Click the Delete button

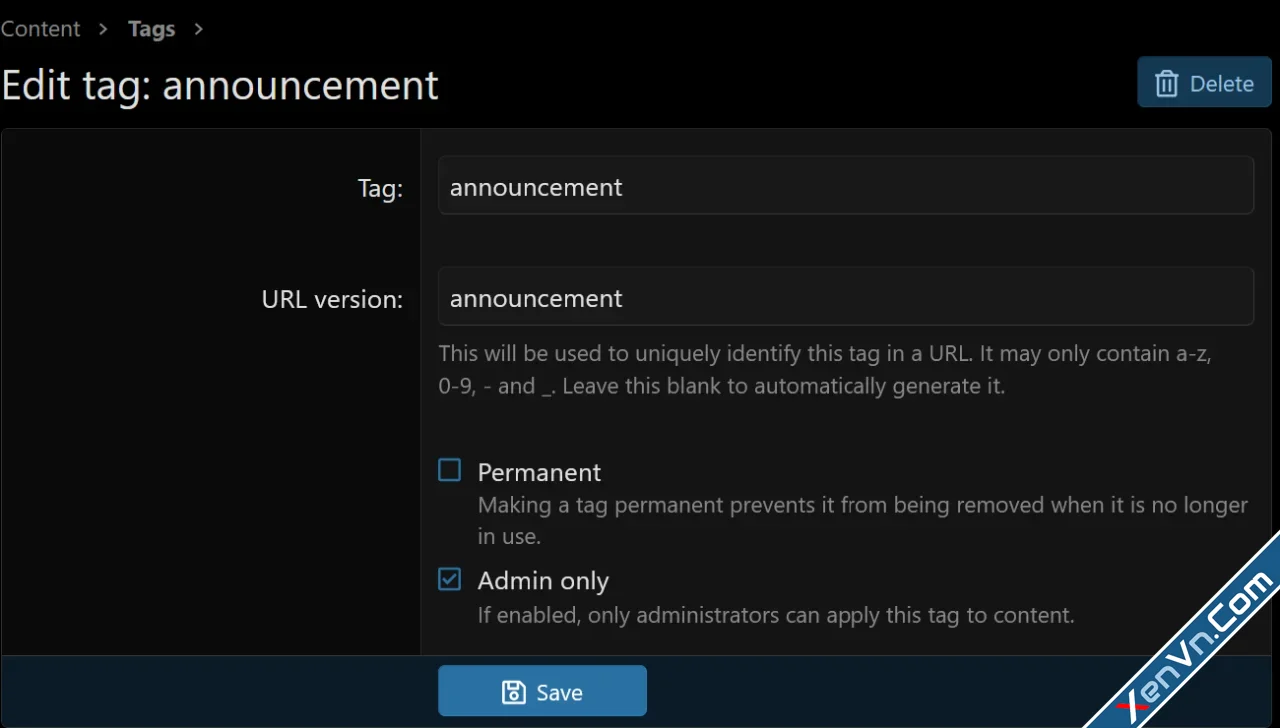click(x=1204, y=83)
